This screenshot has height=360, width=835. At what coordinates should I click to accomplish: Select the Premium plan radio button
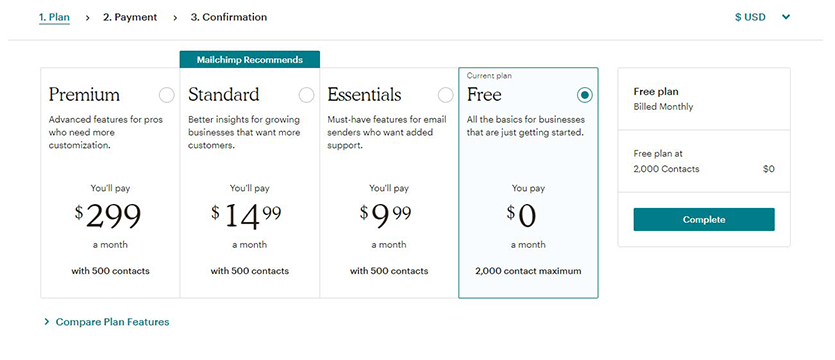(167, 95)
